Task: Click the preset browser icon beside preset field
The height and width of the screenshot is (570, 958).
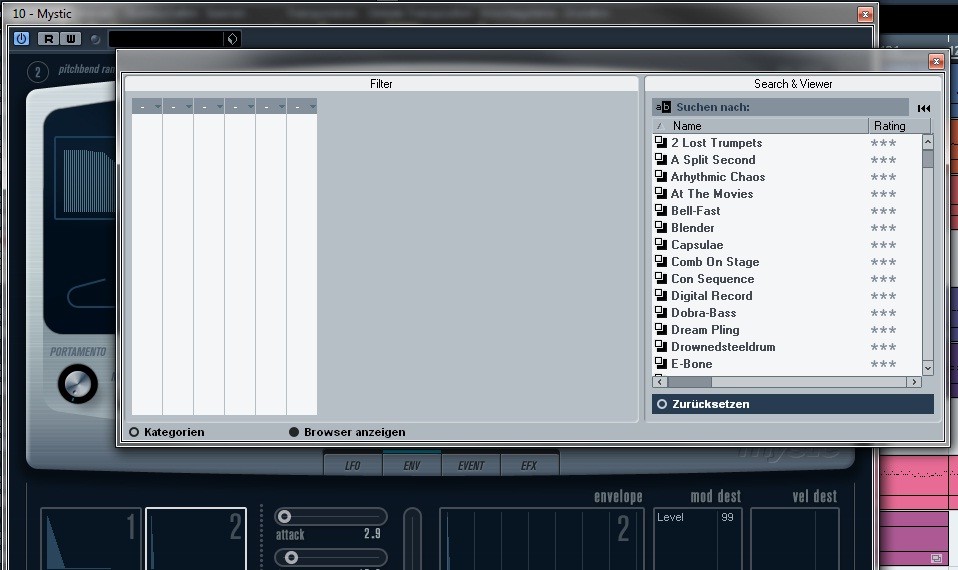Action: (x=232, y=39)
